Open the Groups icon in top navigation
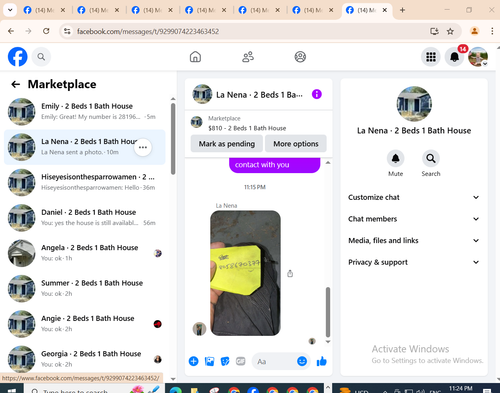 (x=300, y=57)
